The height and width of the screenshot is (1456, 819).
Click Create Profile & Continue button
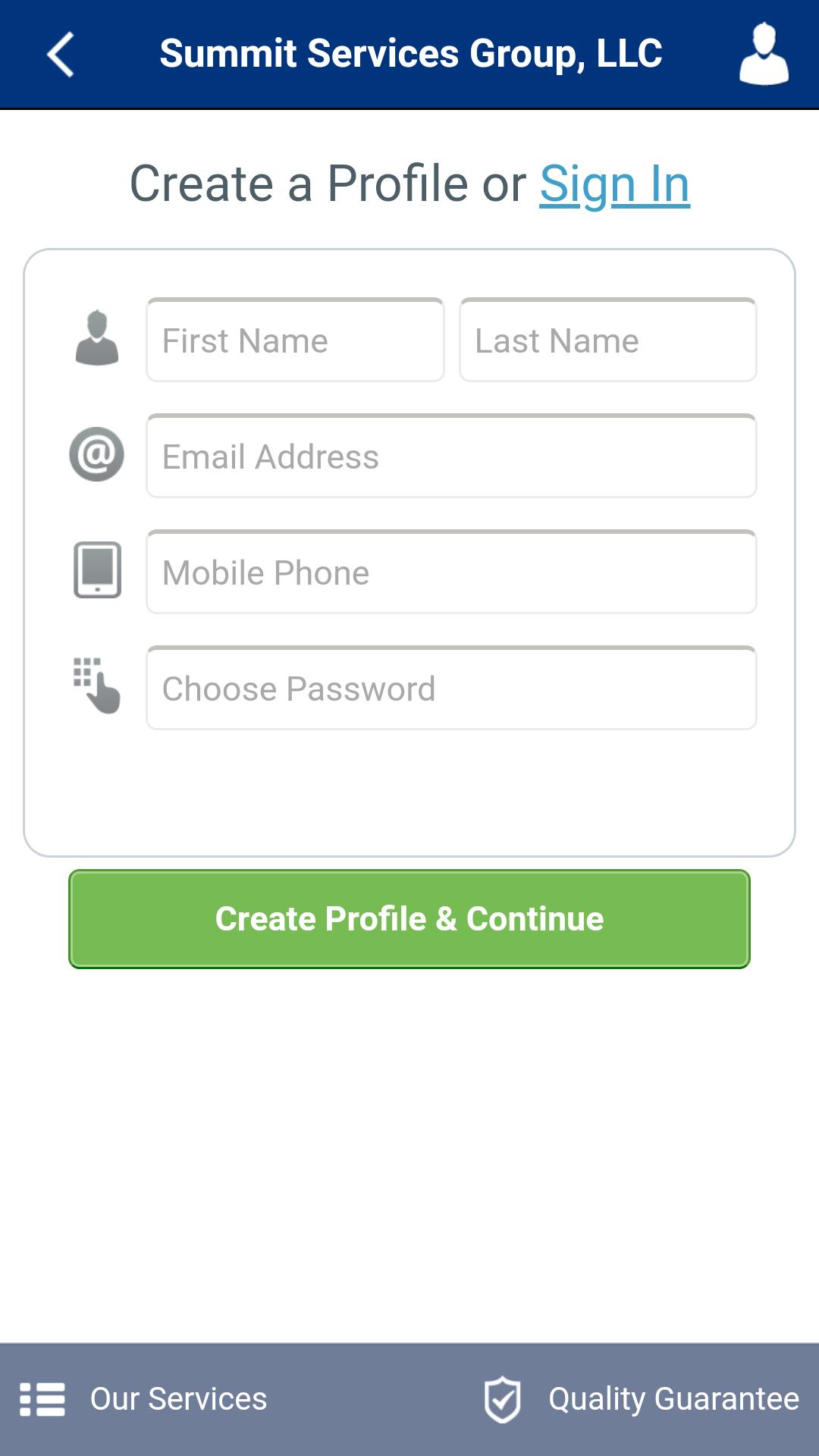click(409, 919)
